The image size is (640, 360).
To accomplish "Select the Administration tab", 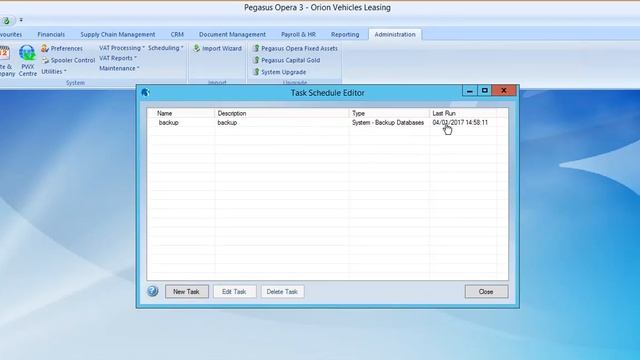I will [x=395, y=35].
